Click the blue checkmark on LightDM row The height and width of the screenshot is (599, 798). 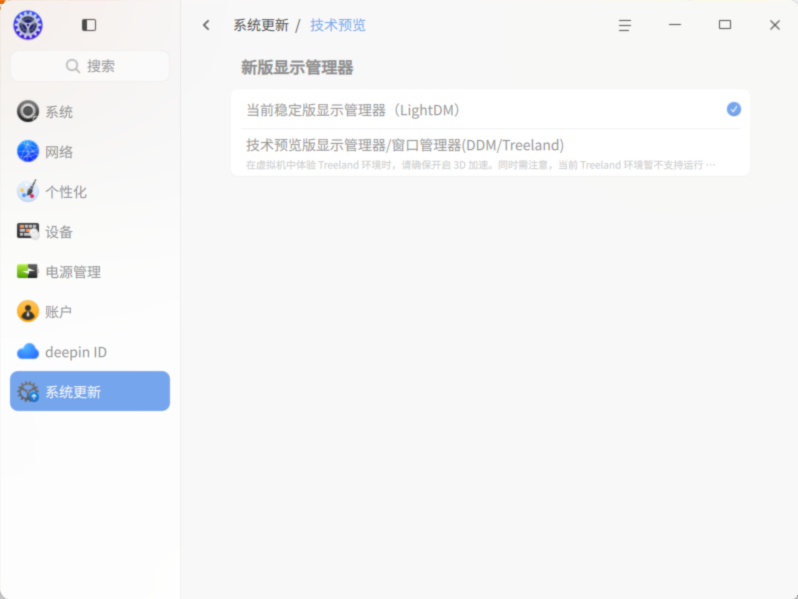click(733, 109)
